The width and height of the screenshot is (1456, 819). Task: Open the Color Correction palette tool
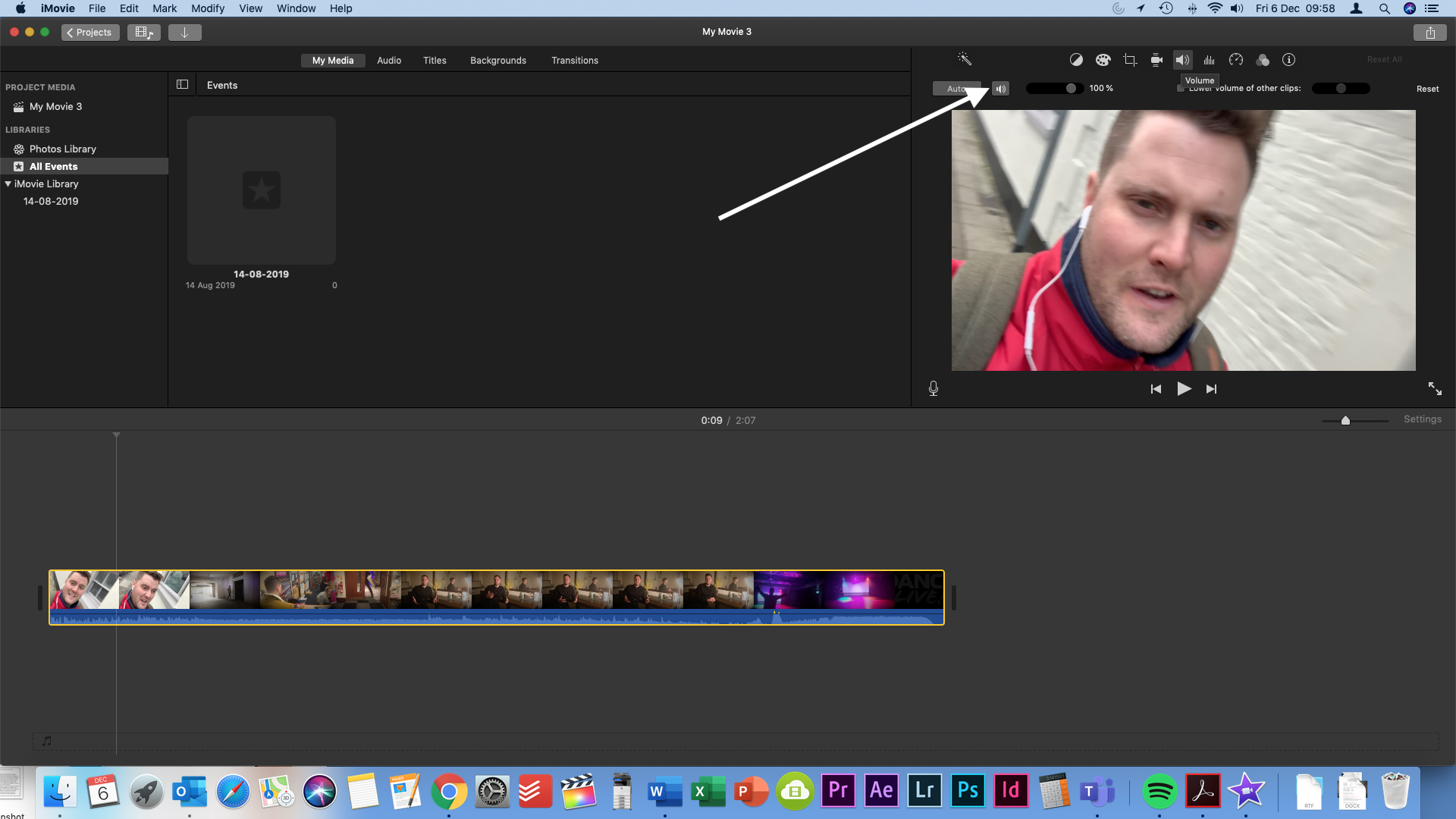(x=1103, y=60)
